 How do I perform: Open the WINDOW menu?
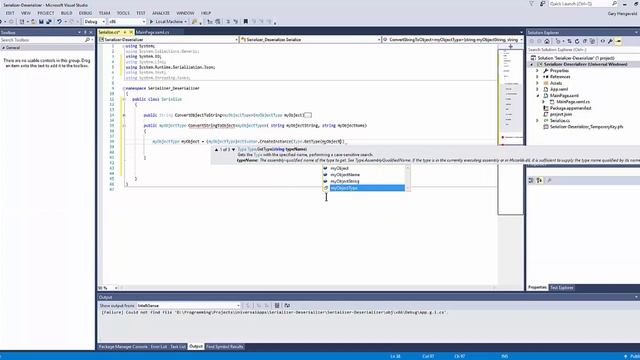point(185,13)
